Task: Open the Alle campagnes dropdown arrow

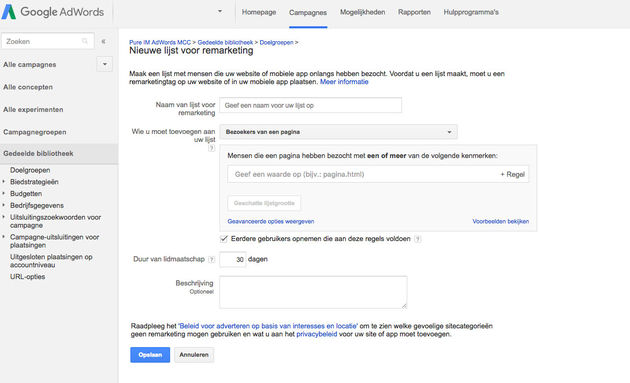Action: [104, 64]
